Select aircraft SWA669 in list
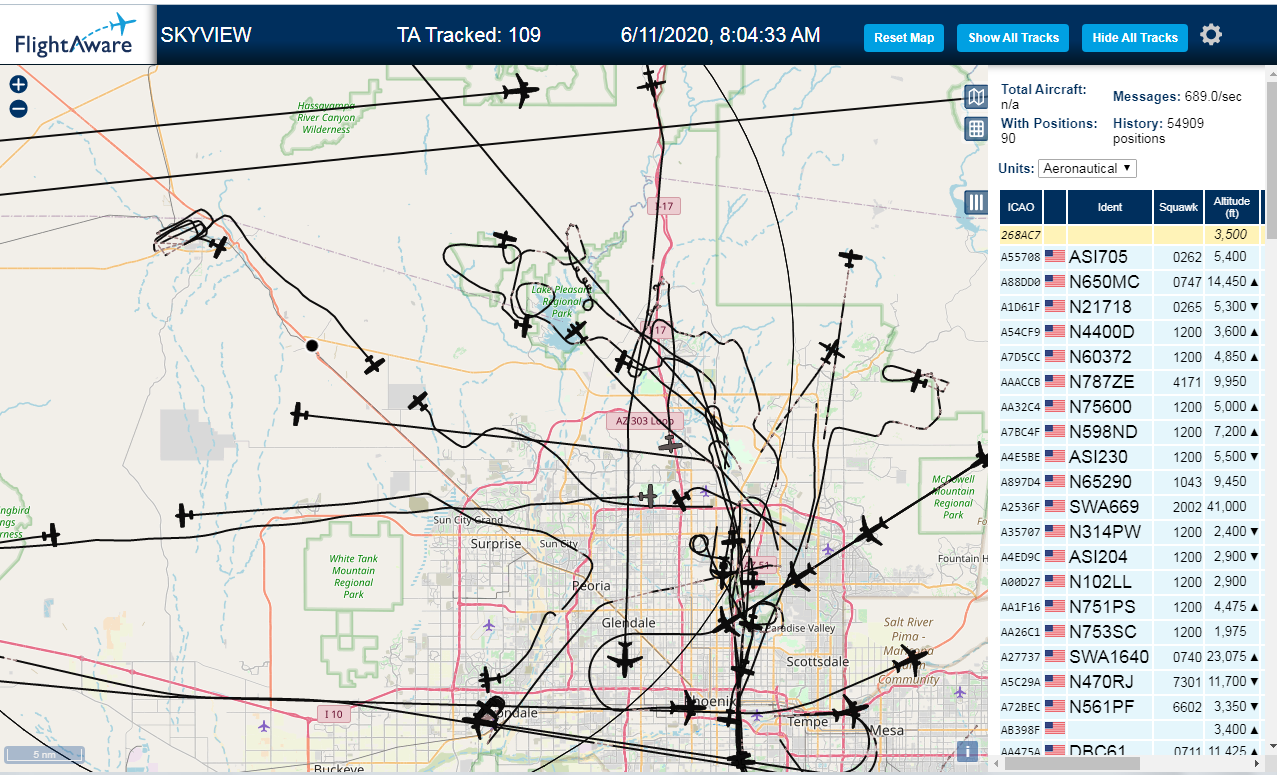Image resolution: width=1277 pixels, height=775 pixels. point(1132,507)
